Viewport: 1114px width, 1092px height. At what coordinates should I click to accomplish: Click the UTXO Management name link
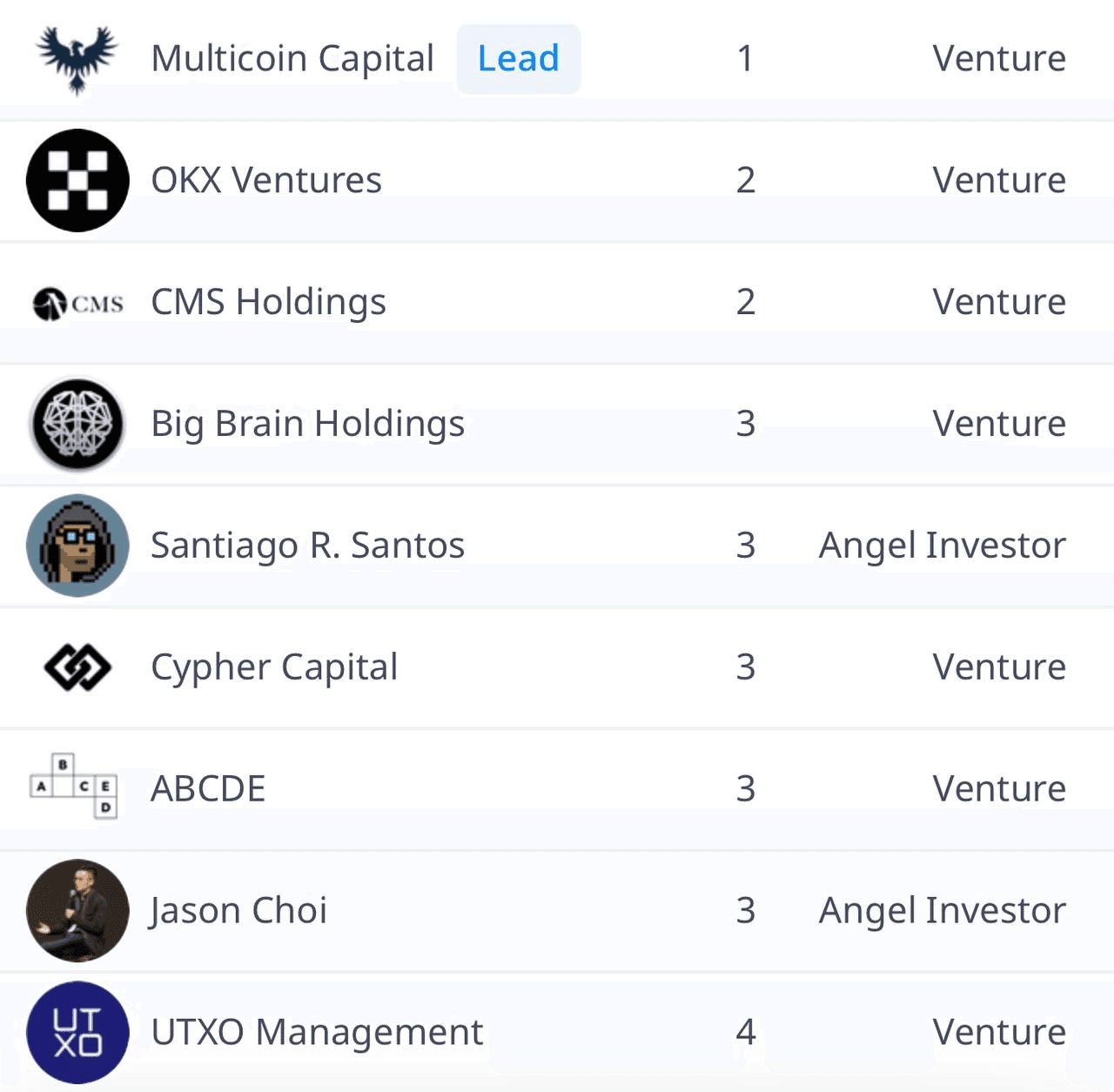pyautogui.click(x=317, y=1033)
